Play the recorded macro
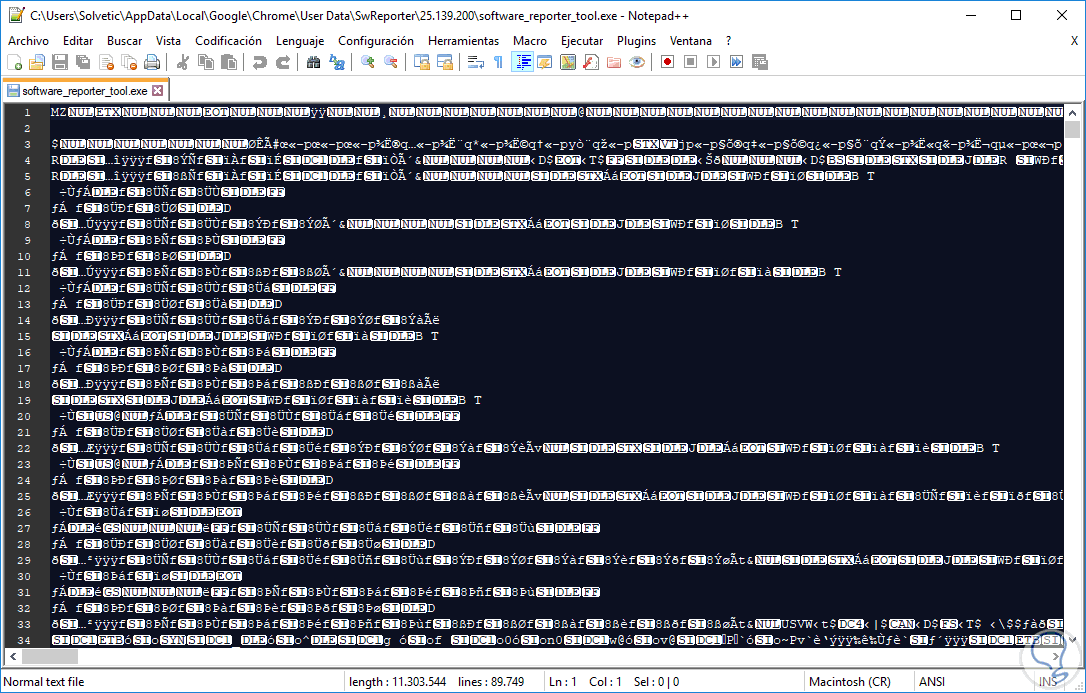The width and height of the screenshot is (1086, 693). coord(714,62)
